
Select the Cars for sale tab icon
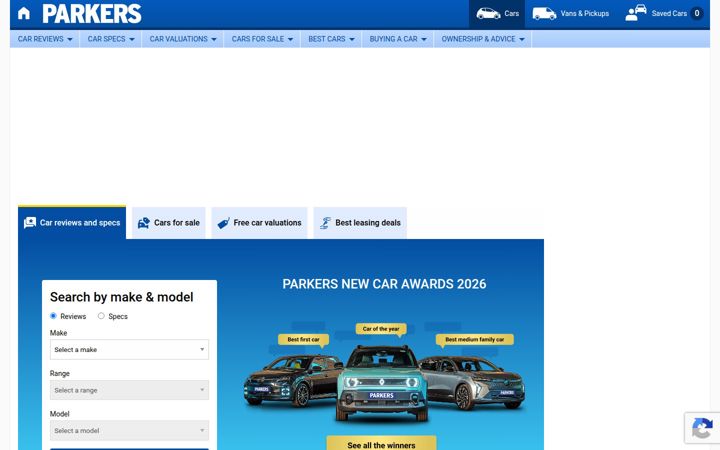144,223
